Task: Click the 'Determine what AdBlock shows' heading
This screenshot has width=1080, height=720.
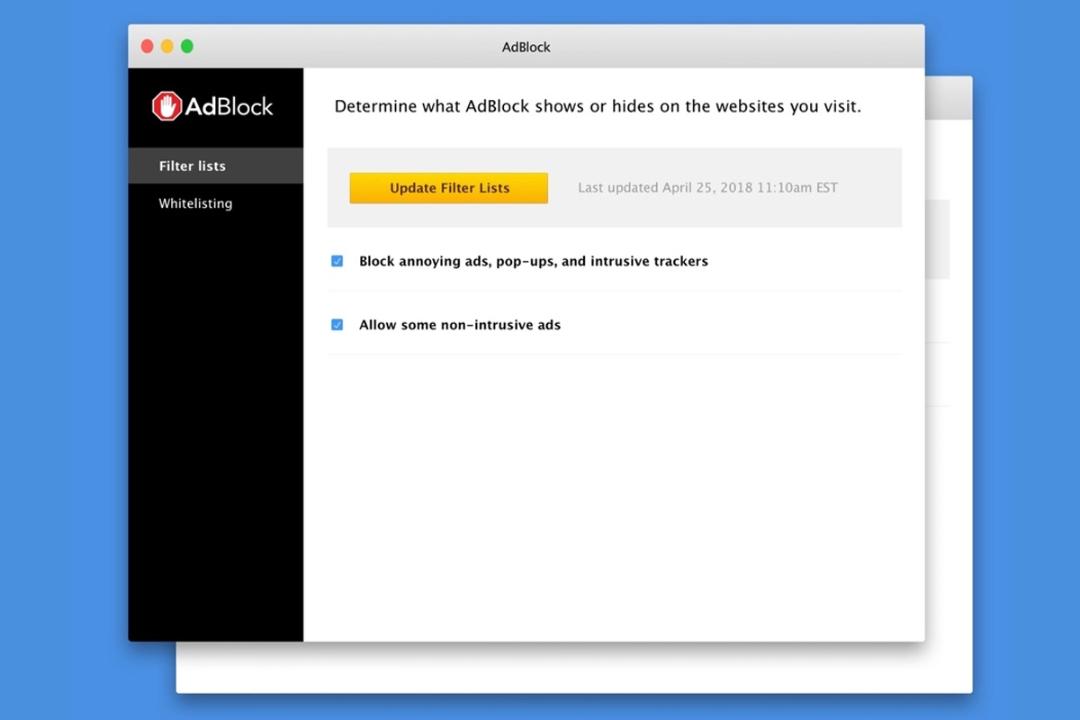Action: (597, 106)
